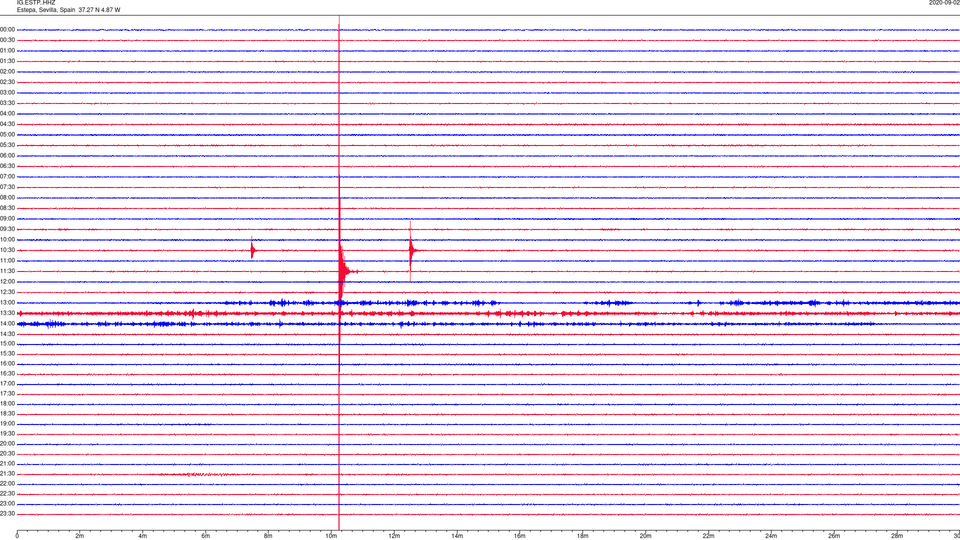Select the 14m axis tick label
The width and height of the screenshot is (960, 540).
pyautogui.click(x=457, y=536)
